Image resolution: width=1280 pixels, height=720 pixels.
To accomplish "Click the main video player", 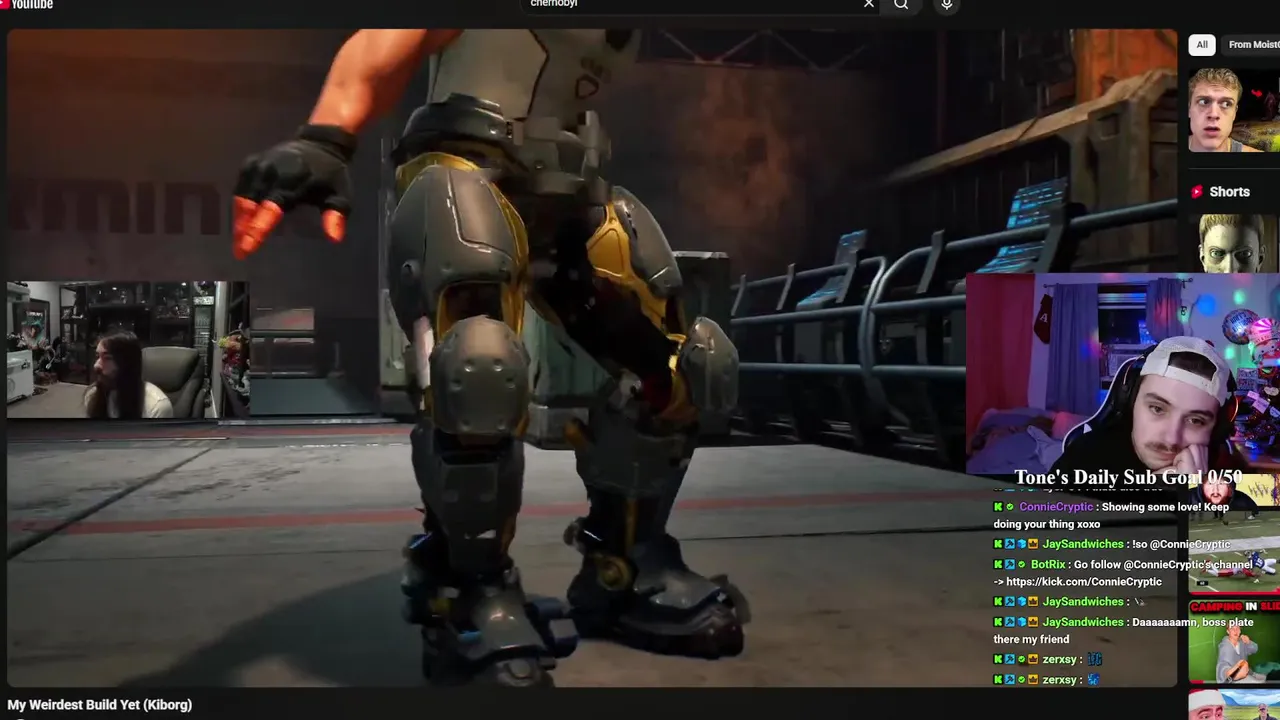I will click(x=592, y=358).
